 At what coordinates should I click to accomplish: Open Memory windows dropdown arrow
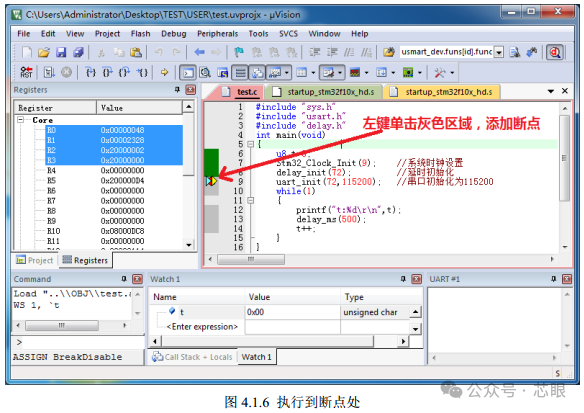(x=313, y=73)
